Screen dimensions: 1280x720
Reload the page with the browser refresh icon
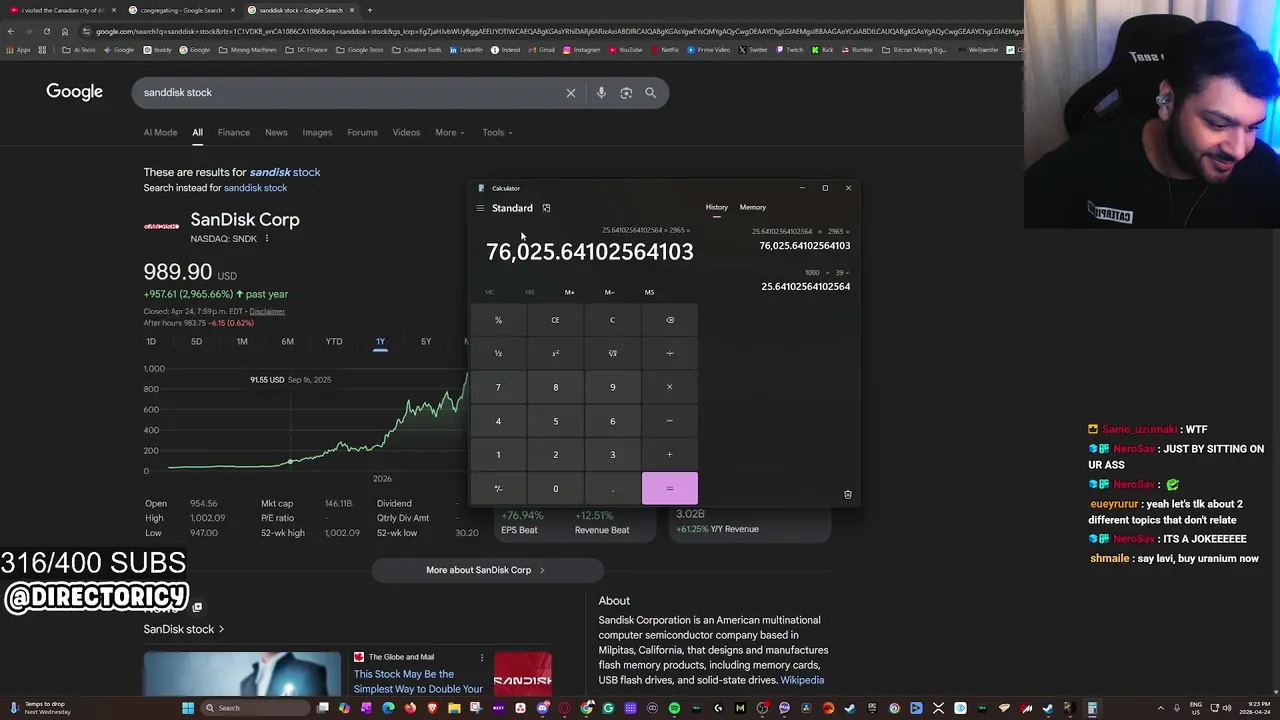(46, 31)
